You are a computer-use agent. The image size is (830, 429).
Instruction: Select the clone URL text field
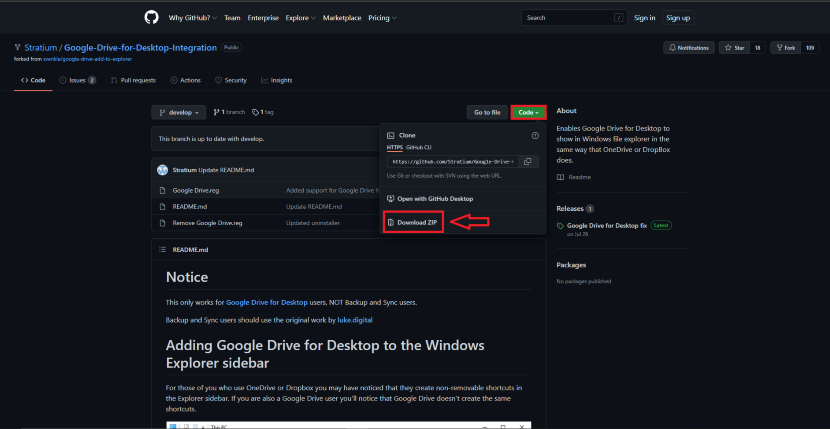coord(453,162)
